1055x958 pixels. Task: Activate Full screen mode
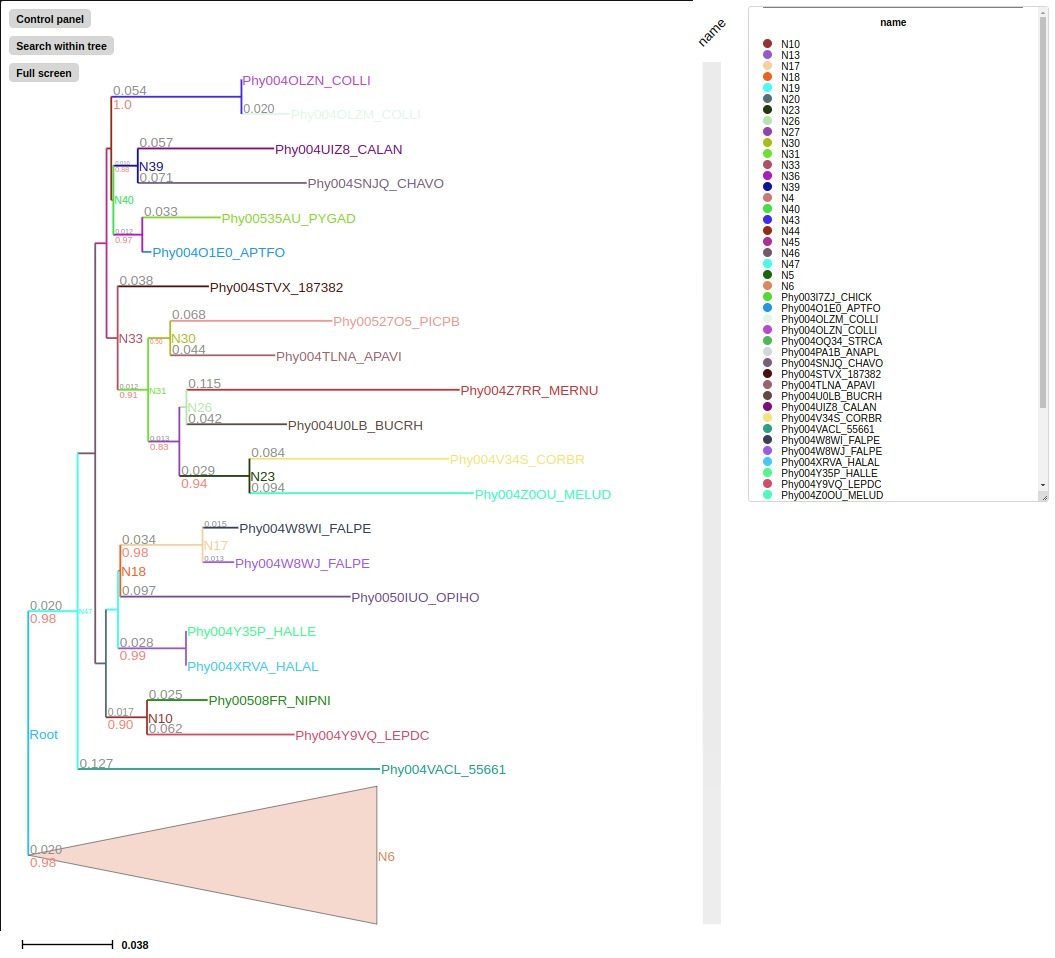coord(43,72)
